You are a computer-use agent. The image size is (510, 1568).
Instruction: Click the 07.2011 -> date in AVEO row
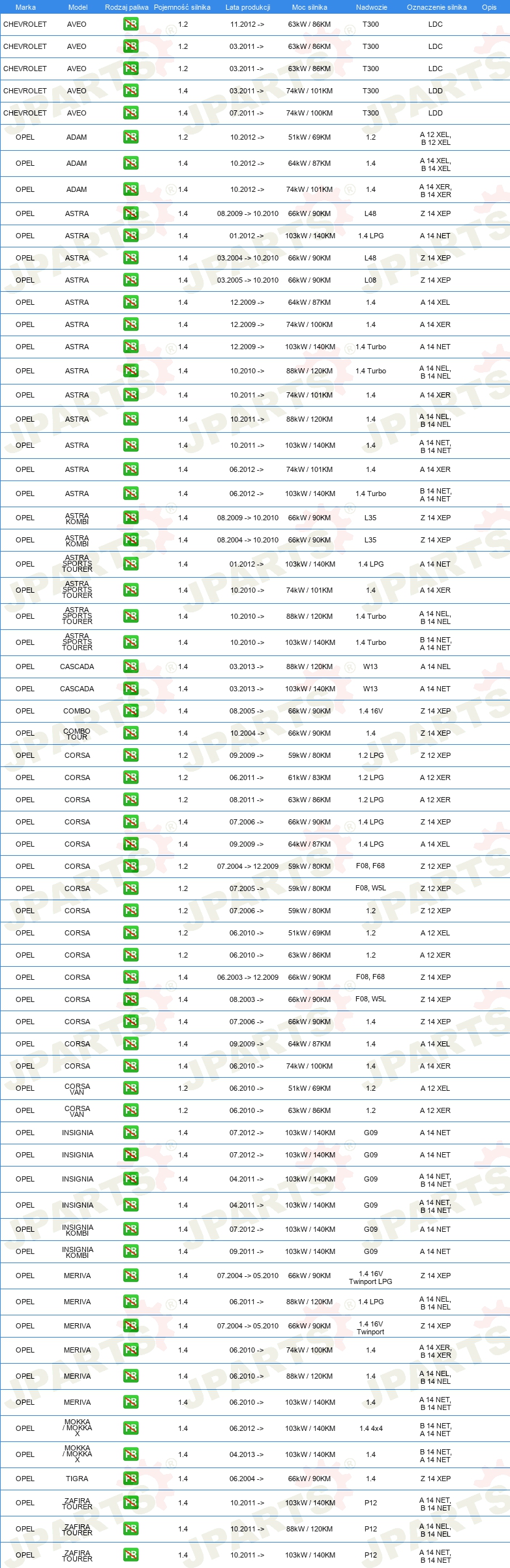[247, 113]
